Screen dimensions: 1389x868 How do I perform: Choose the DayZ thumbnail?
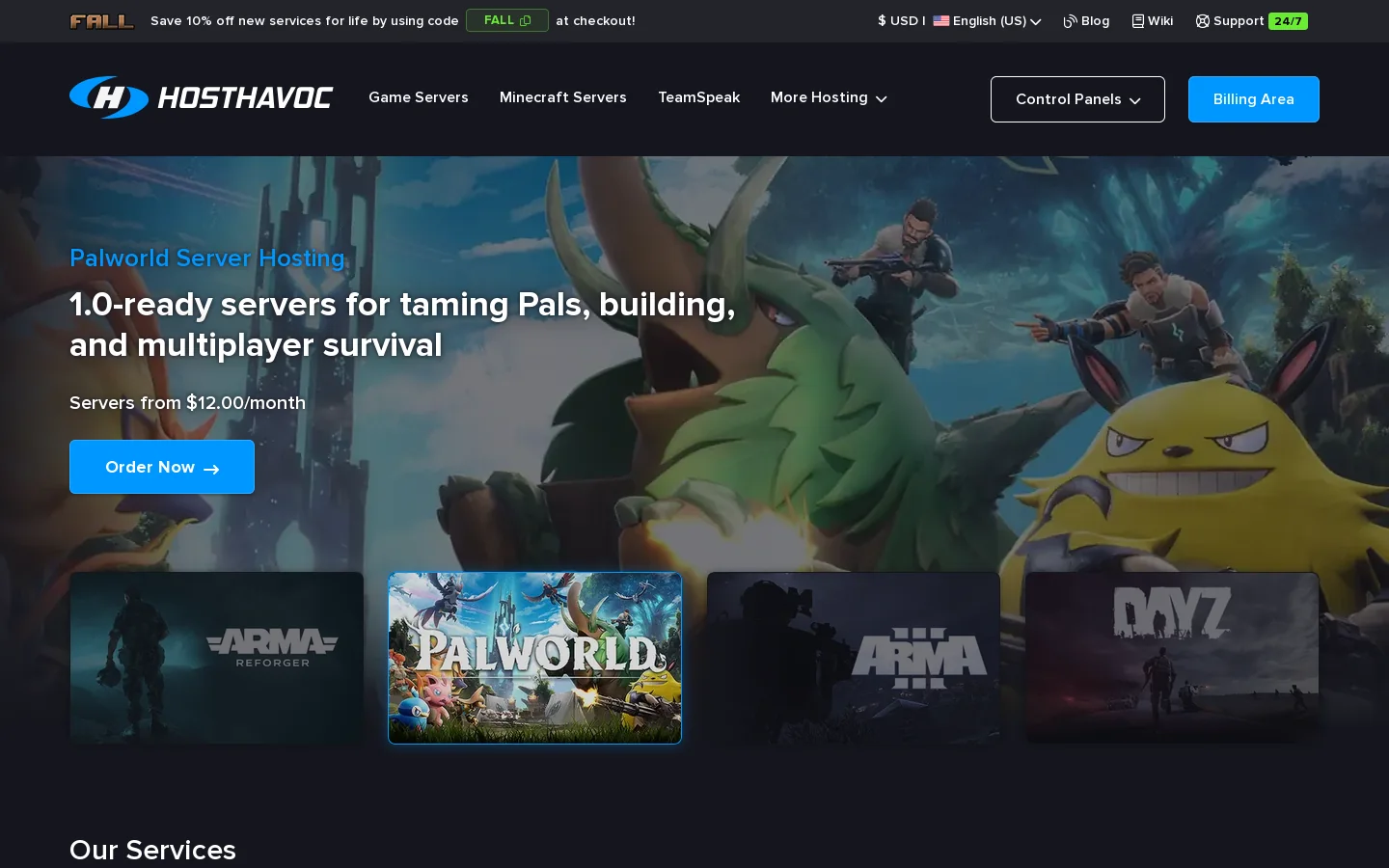pos(1172,658)
